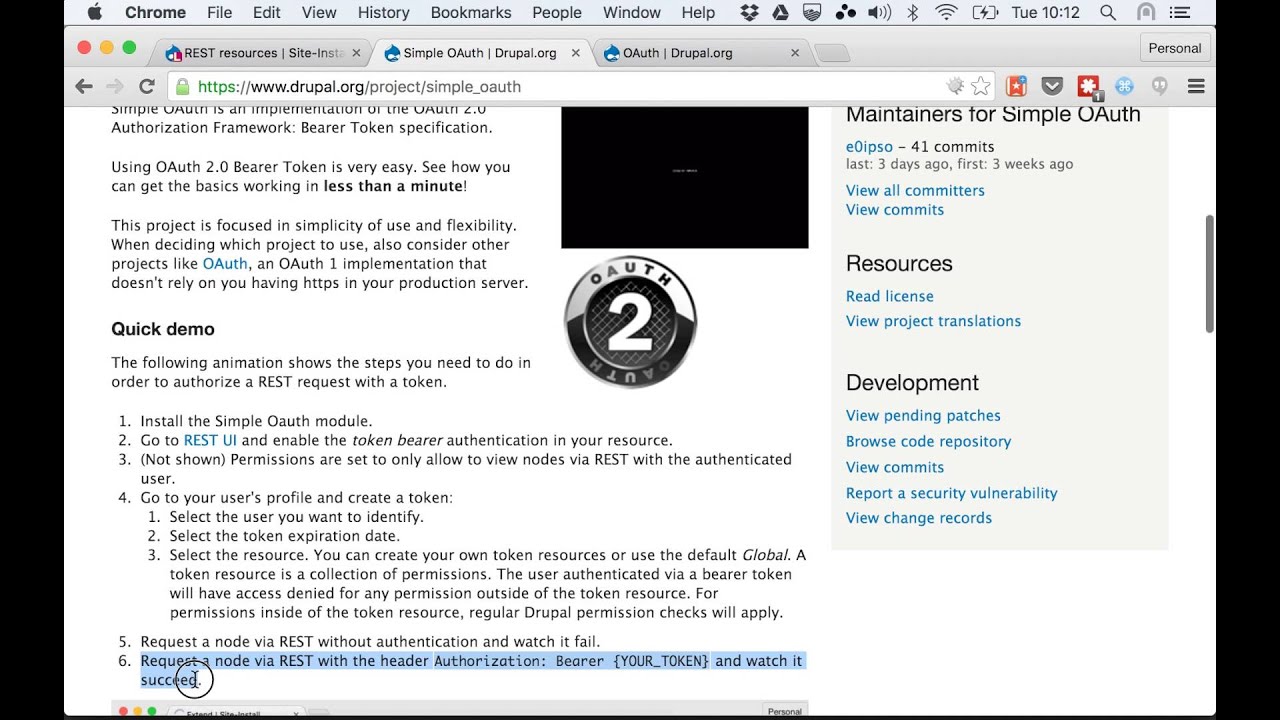Open the Chrome application menu
Viewport: 1280px width, 720px height.
coord(155,12)
